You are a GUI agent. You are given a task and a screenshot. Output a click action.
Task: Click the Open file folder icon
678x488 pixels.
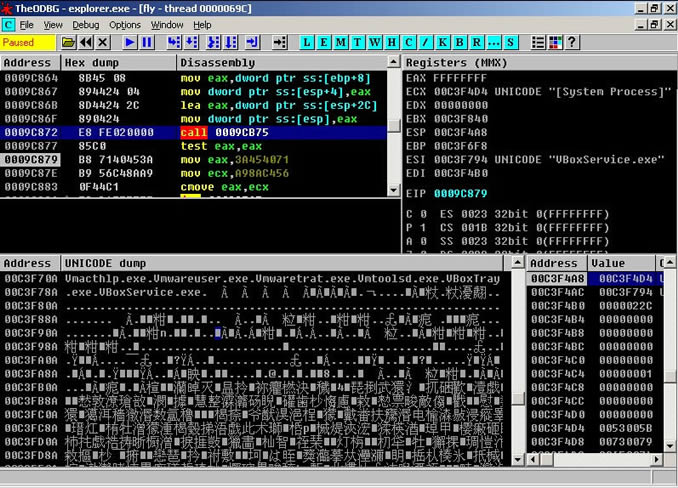(68, 43)
